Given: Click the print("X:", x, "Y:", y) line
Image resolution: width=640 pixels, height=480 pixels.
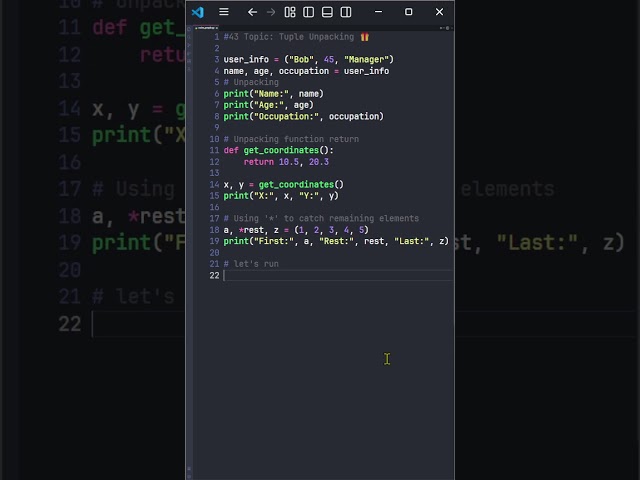Looking at the screenshot, I should 281,196.
